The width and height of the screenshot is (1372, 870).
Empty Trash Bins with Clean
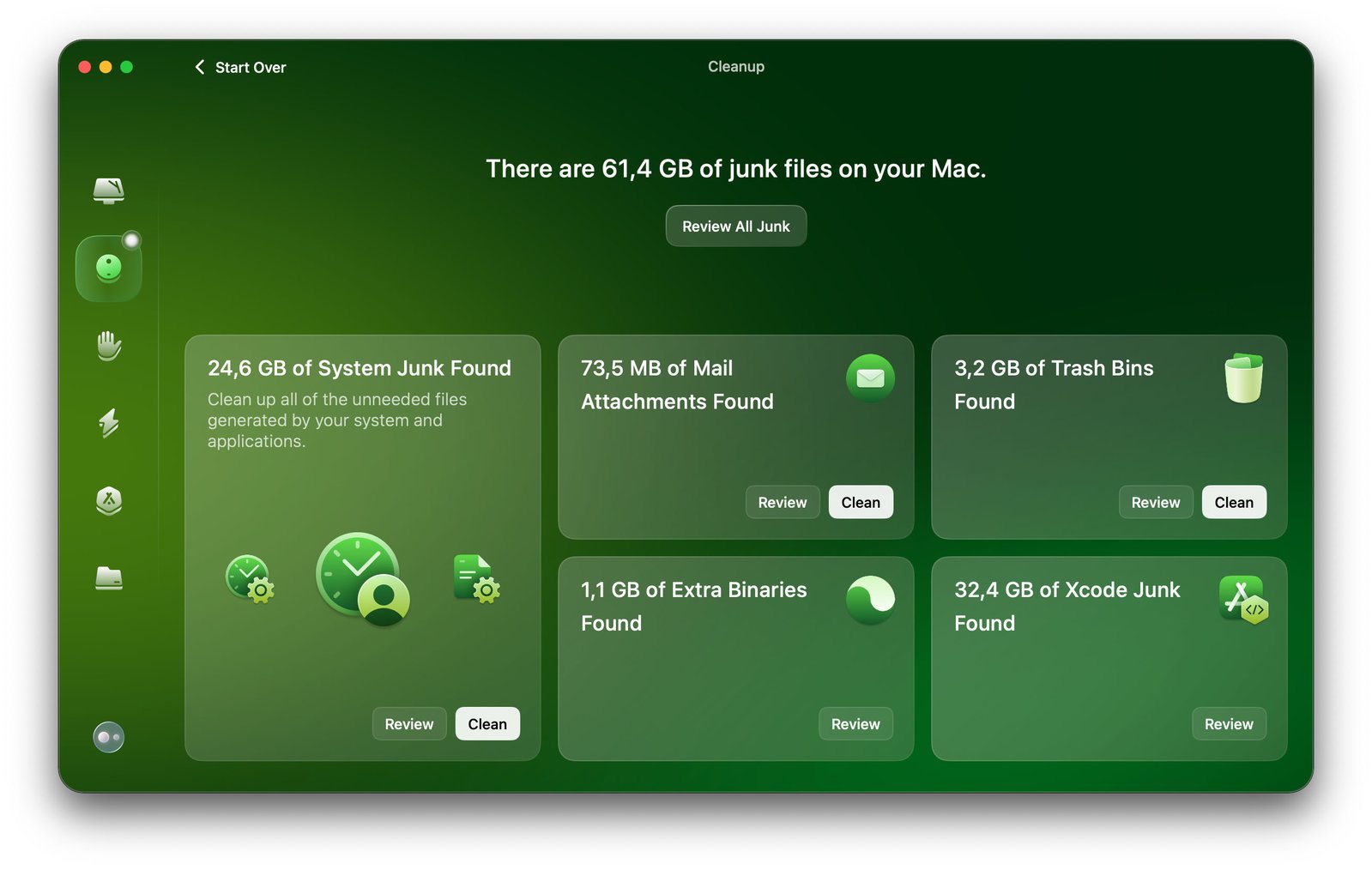[1234, 503]
